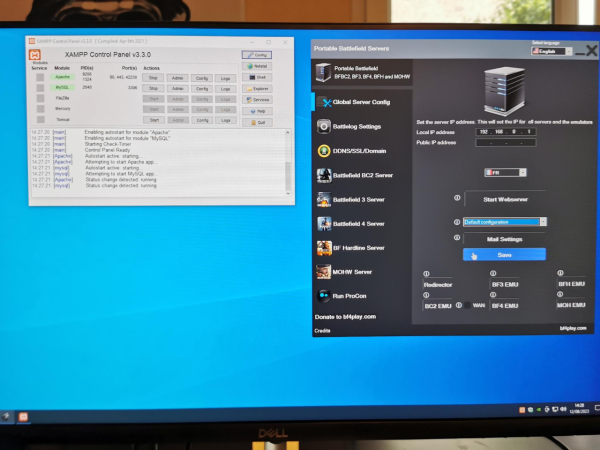Stop the Apache module

[x=153, y=78]
